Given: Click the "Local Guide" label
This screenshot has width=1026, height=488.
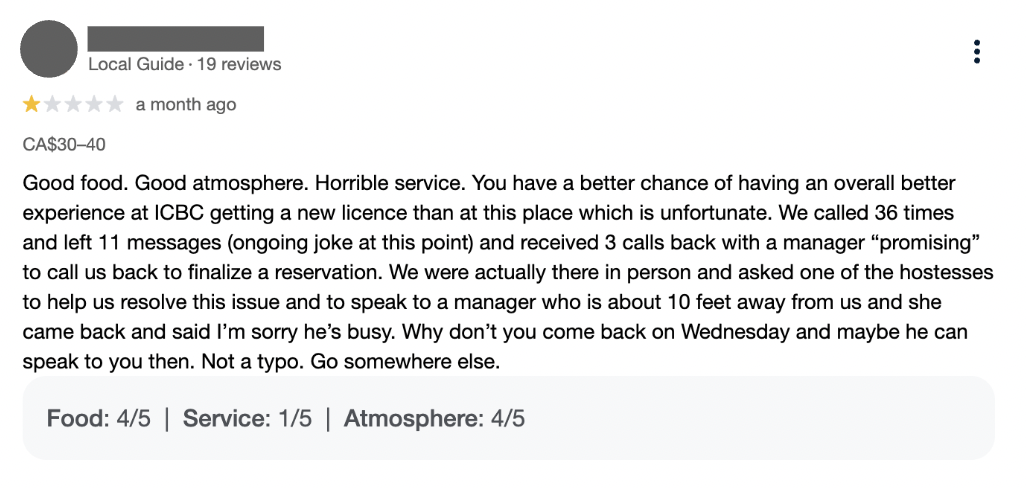Looking at the screenshot, I should (136, 64).
